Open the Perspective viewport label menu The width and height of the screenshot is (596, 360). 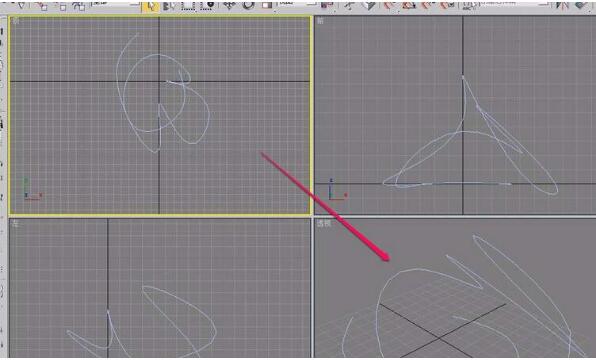tap(324, 224)
